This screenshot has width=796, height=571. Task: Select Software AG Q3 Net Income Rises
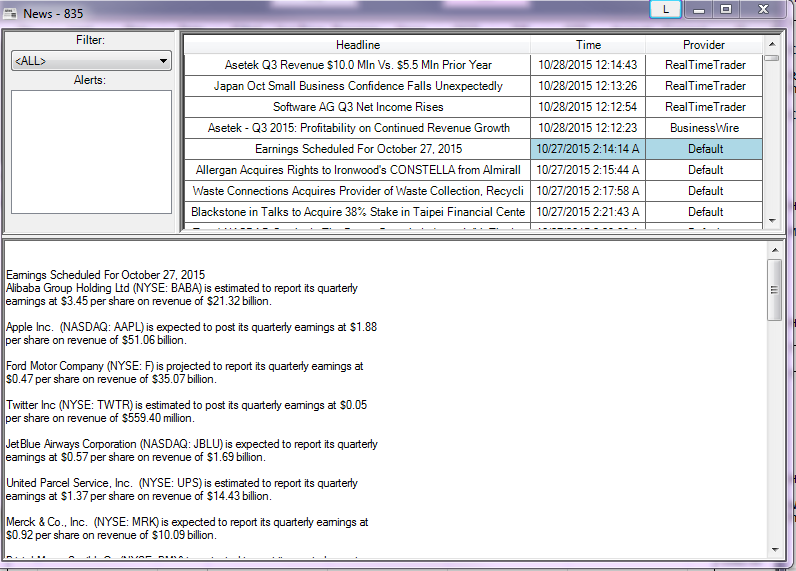[357, 107]
